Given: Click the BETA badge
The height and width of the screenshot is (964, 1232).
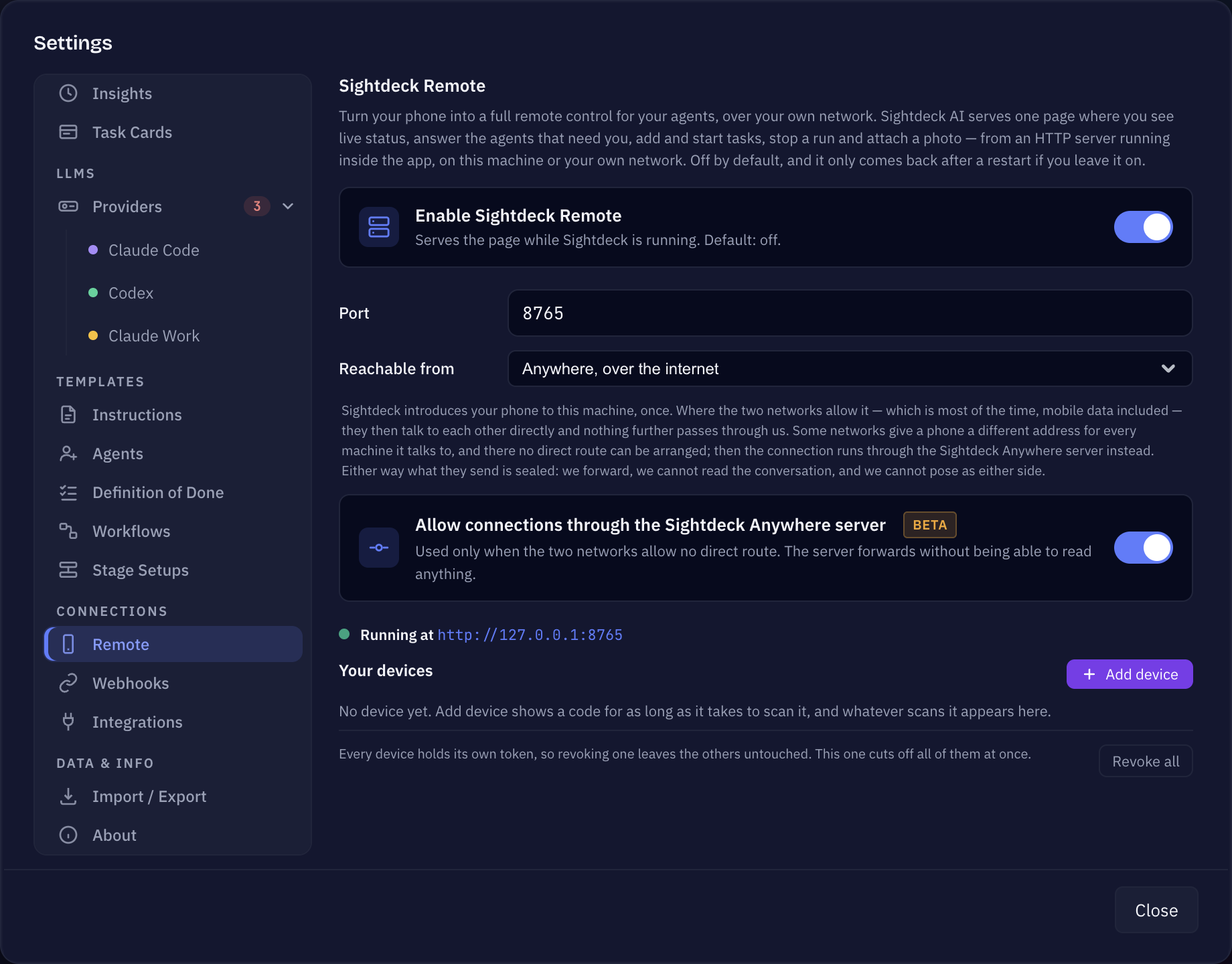Looking at the screenshot, I should tap(930, 525).
